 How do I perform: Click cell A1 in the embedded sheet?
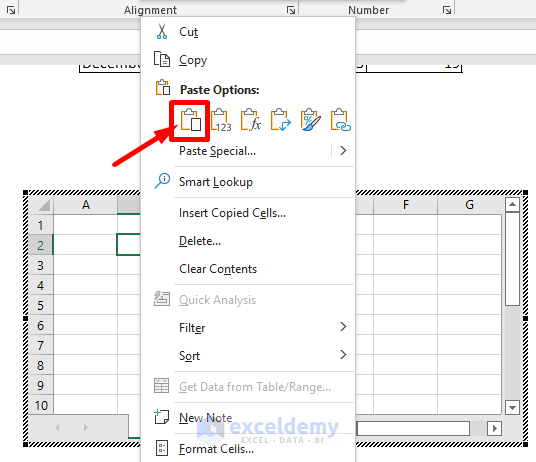(85, 225)
